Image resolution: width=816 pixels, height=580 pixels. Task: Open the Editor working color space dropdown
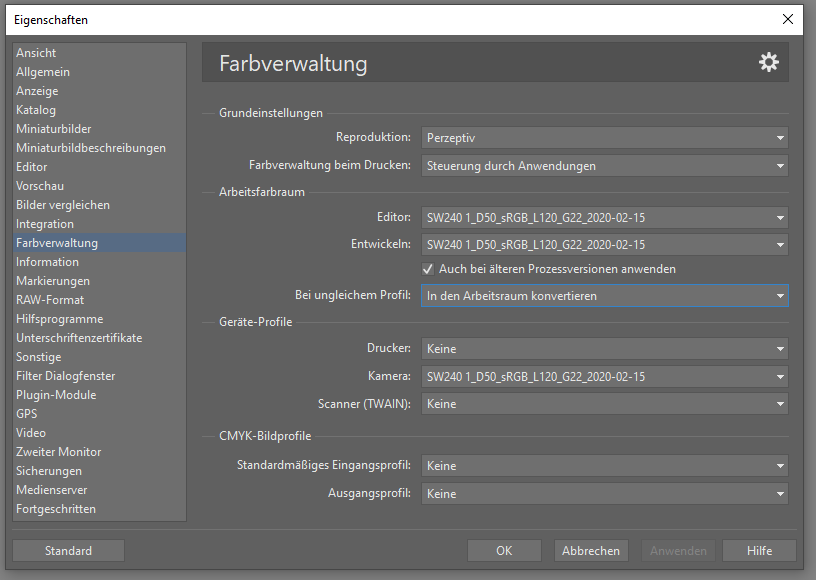[x=604, y=217]
